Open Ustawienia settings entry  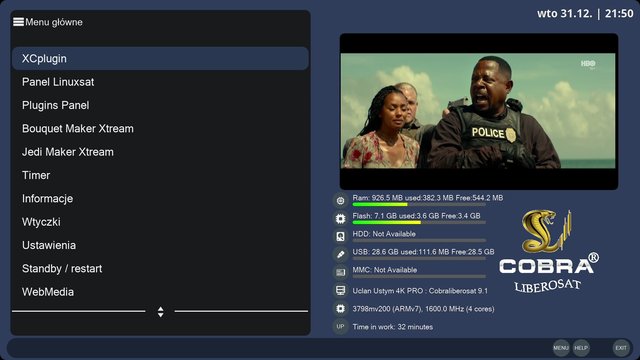pos(160,245)
